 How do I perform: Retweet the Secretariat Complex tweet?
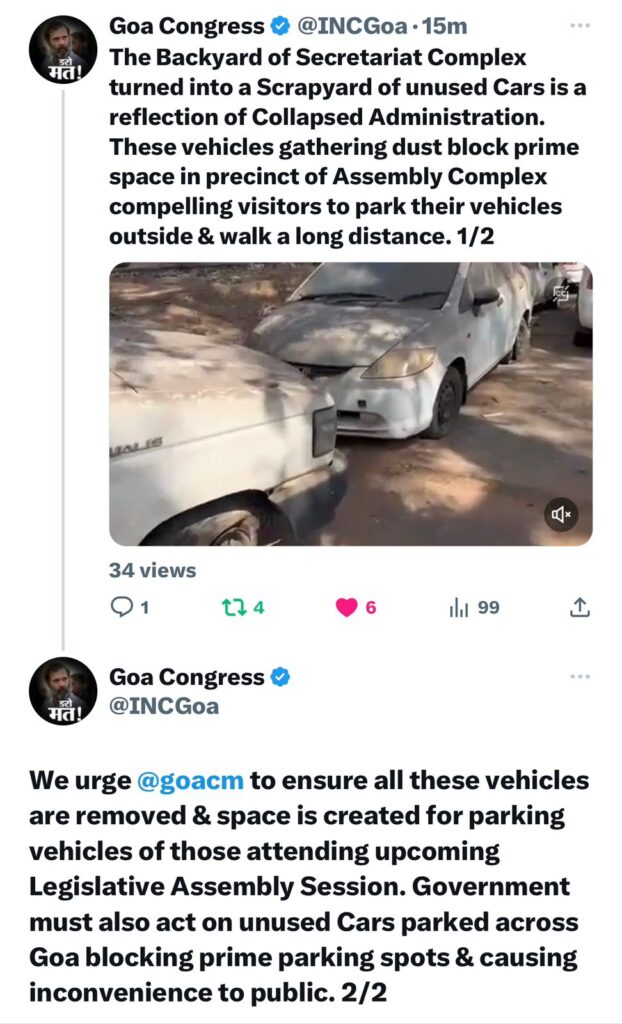(233, 607)
